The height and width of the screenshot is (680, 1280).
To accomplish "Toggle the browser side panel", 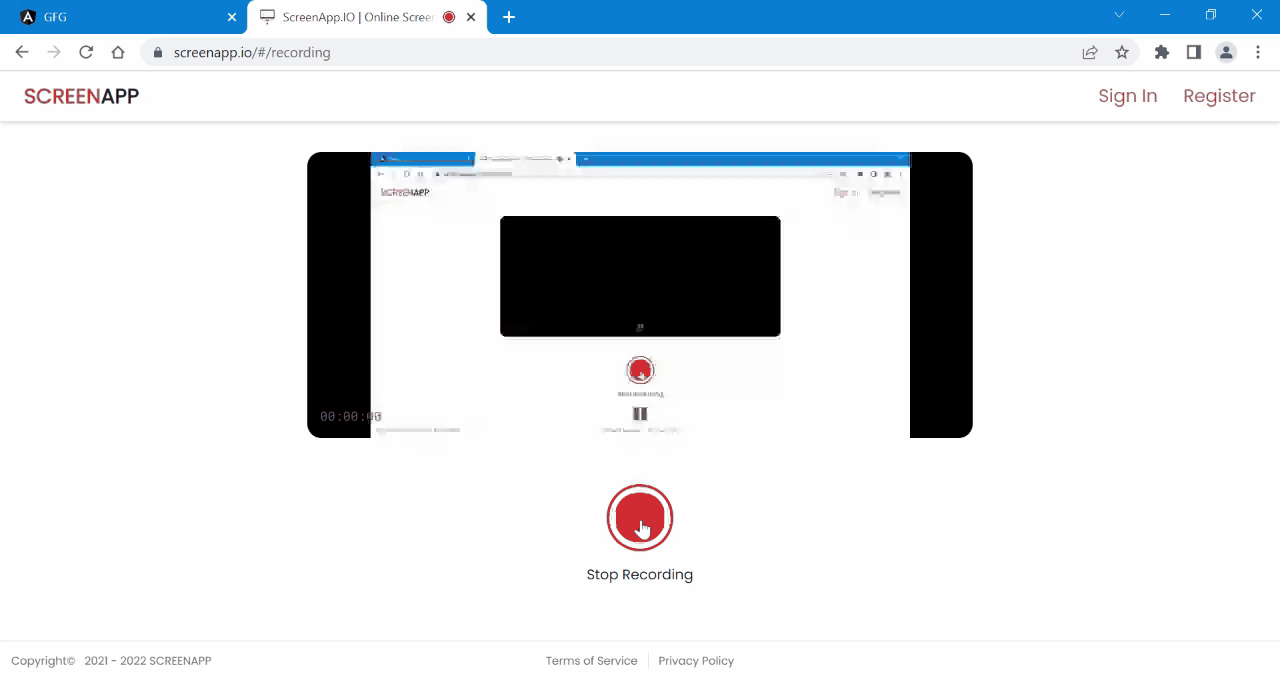I will [x=1193, y=52].
